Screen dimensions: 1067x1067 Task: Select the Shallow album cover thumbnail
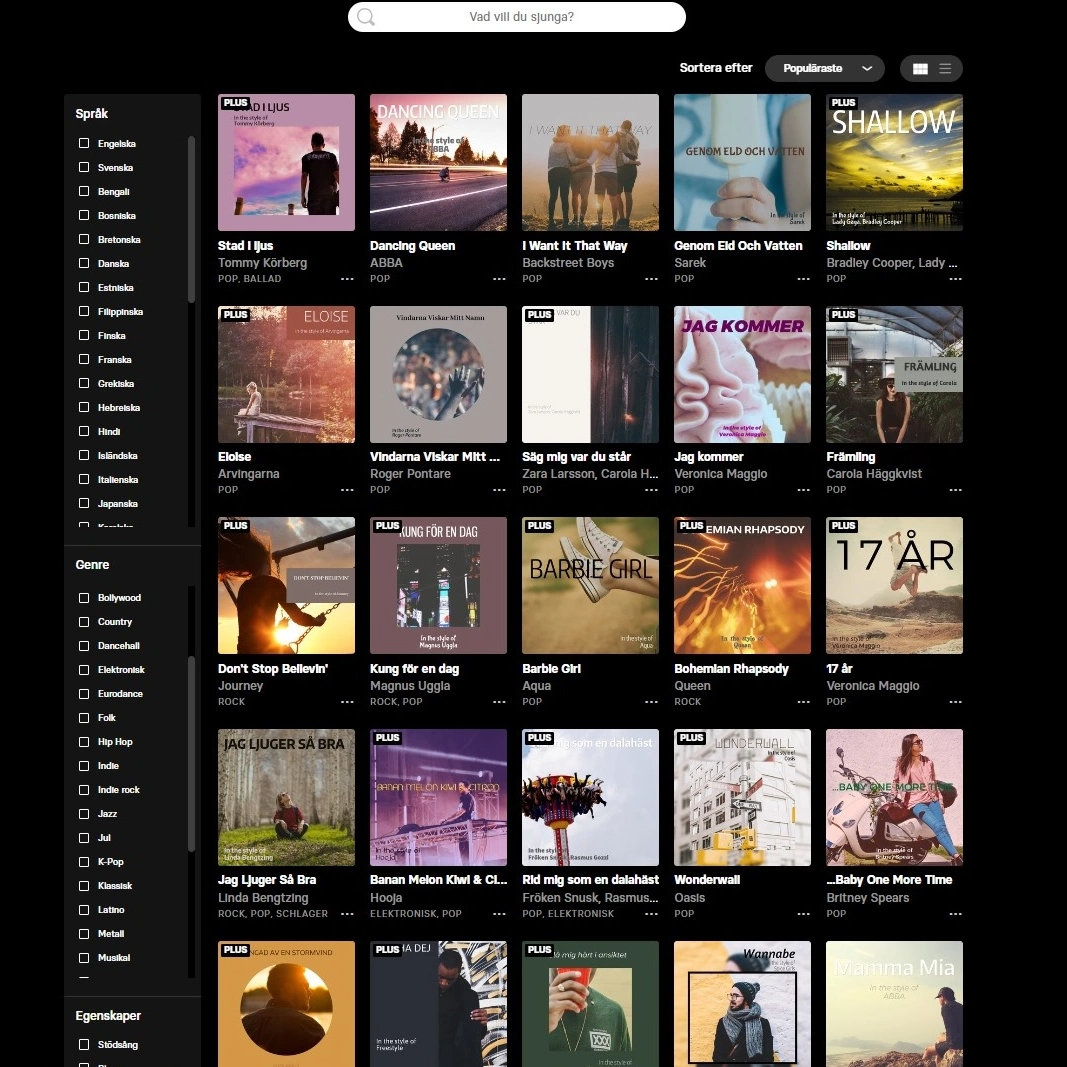(894, 163)
